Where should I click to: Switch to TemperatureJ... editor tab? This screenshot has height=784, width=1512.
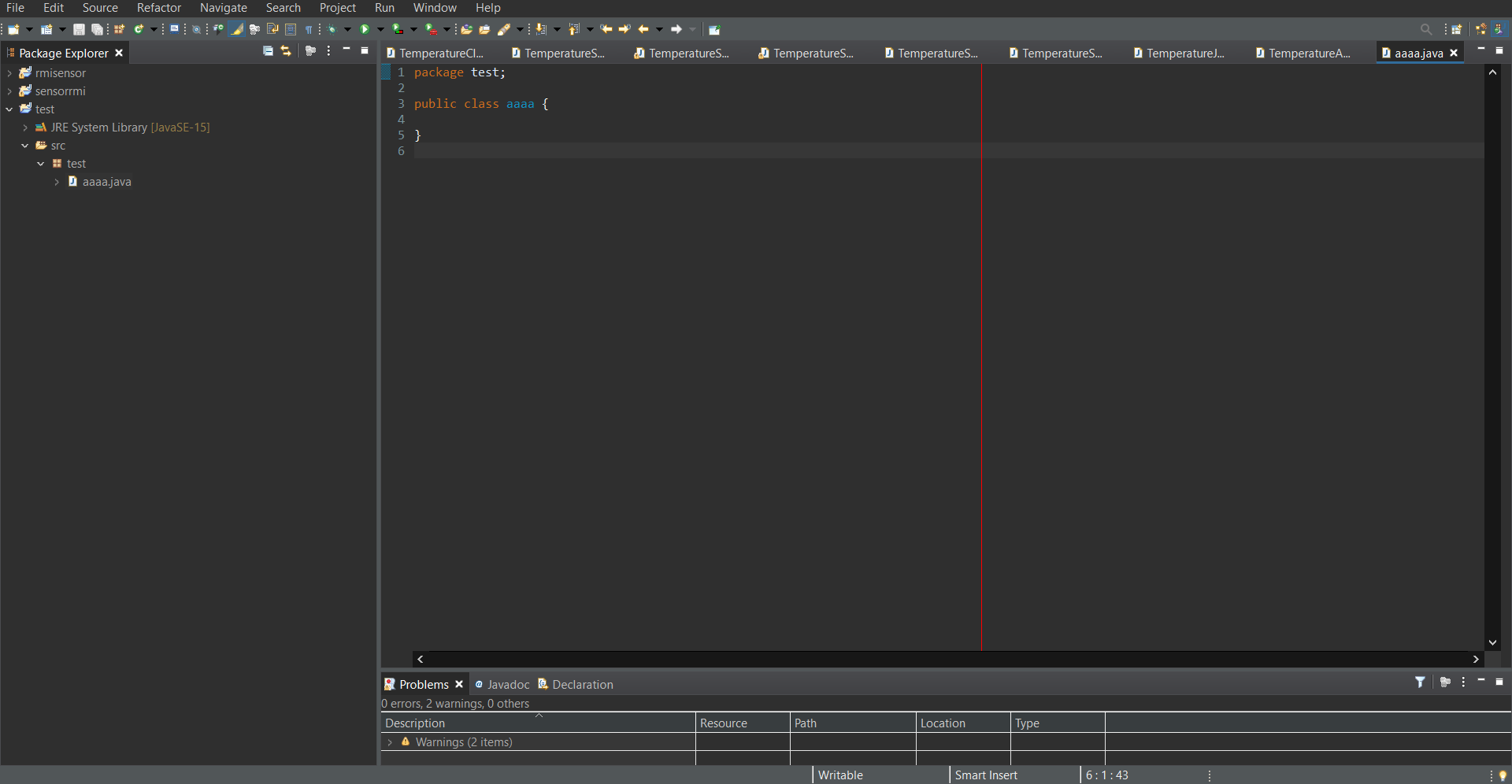pyautogui.click(x=1179, y=53)
